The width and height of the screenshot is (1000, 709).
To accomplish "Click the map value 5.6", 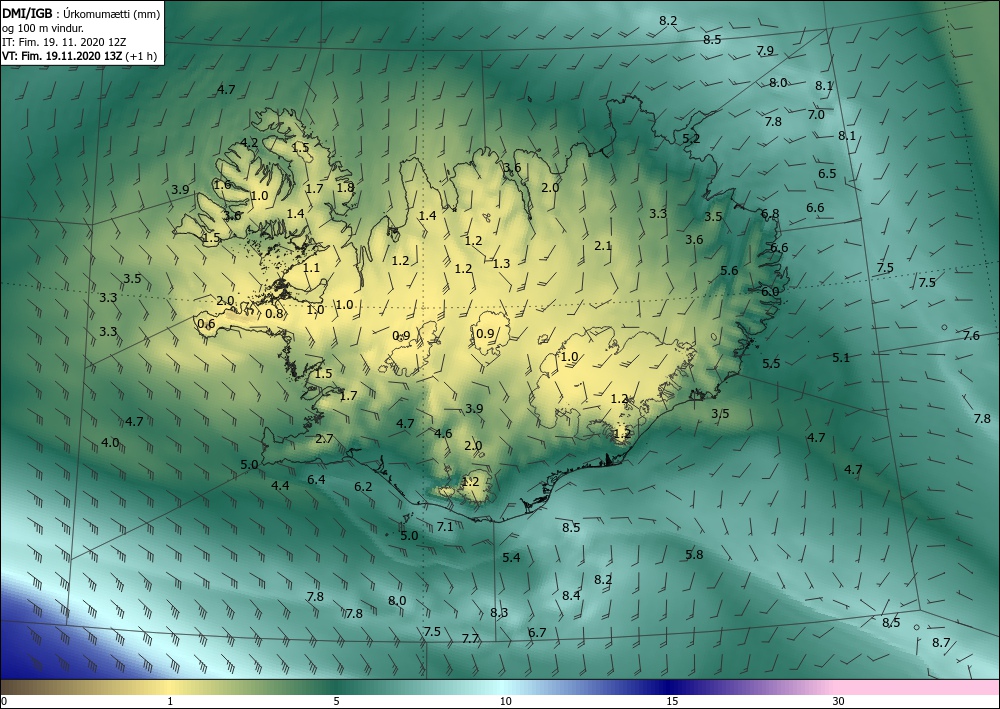I will point(728,270).
